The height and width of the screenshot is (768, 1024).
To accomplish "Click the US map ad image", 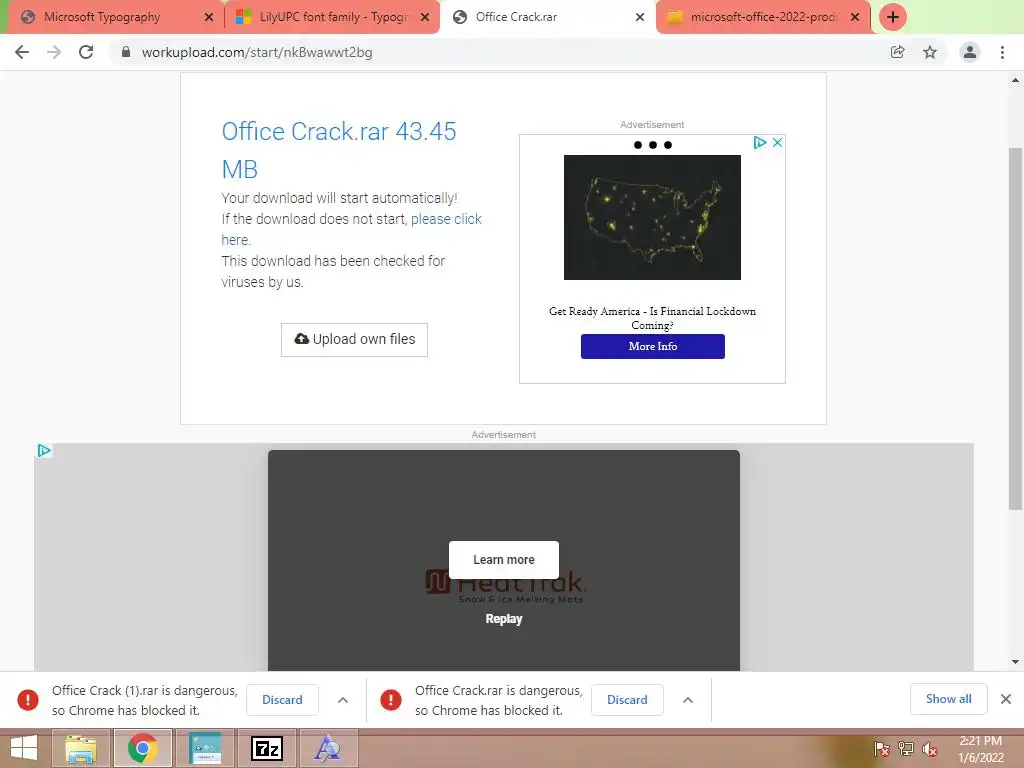I will coord(652,217).
